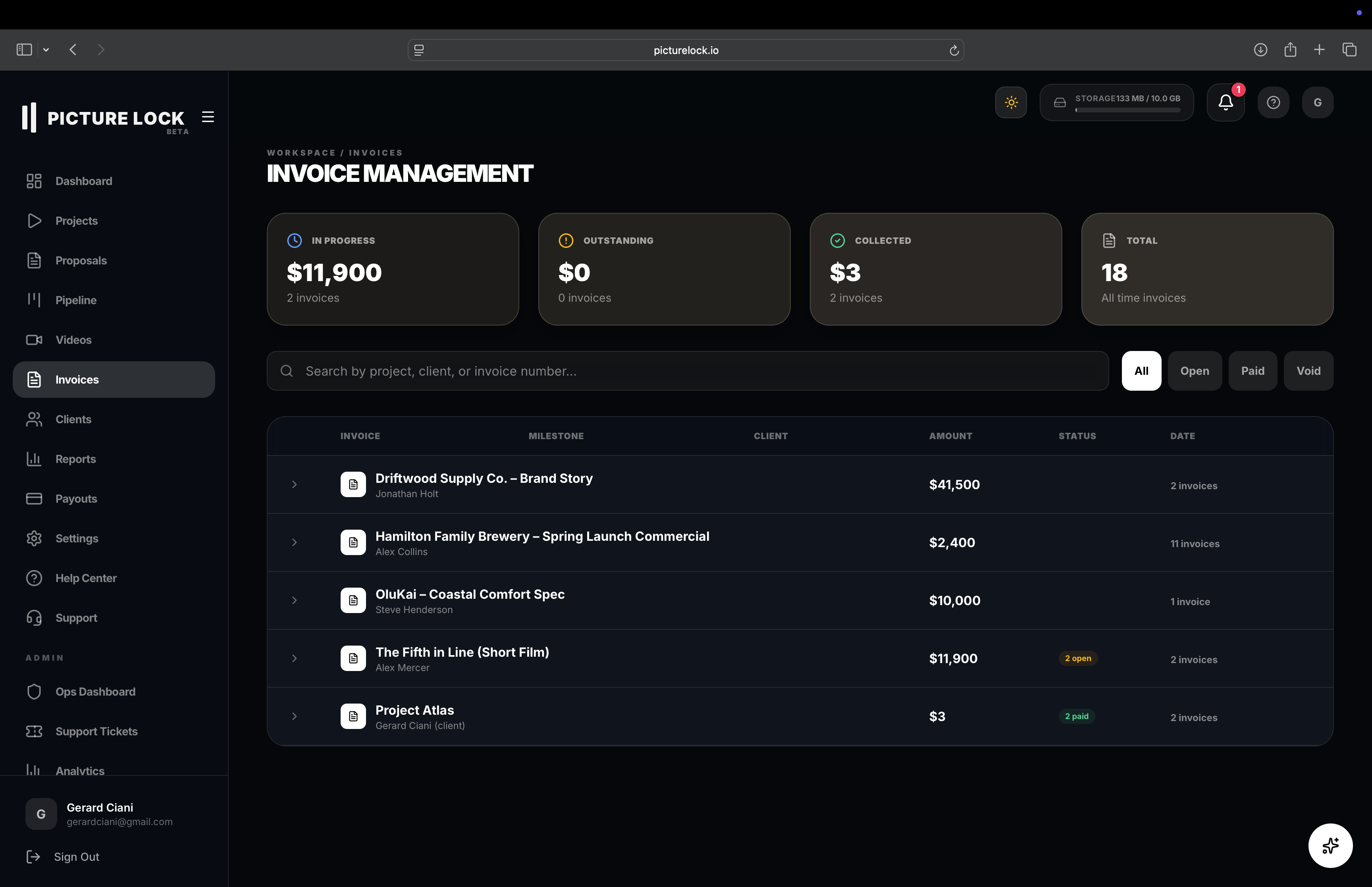This screenshot has width=1372, height=887.
Task: Show only Void invoices
Action: (1308, 371)
